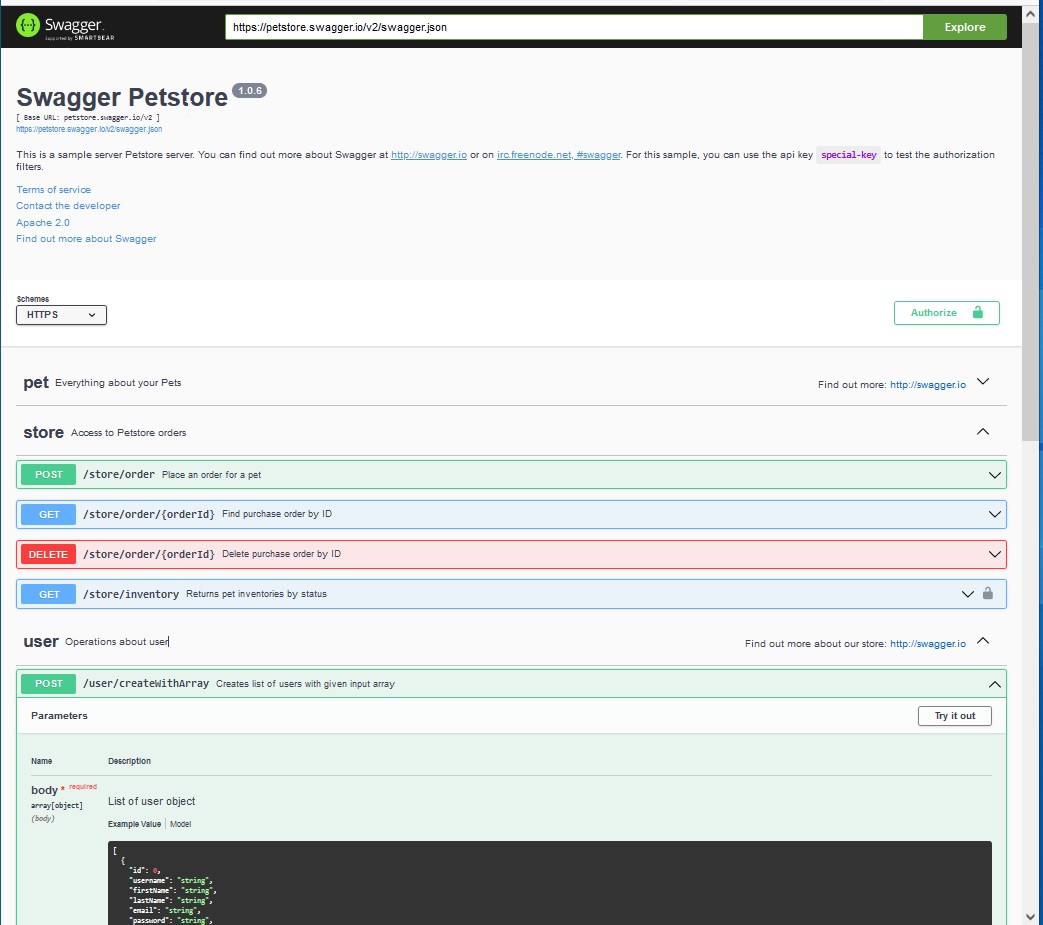Follow the irc.freenode.net, #swagger link
The width and height of the screenshot is (1043, 925).
click(559, 155)
